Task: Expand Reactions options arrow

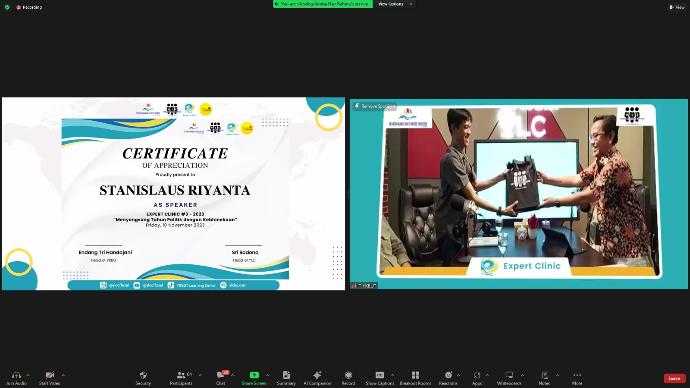Action: point(459,375)
